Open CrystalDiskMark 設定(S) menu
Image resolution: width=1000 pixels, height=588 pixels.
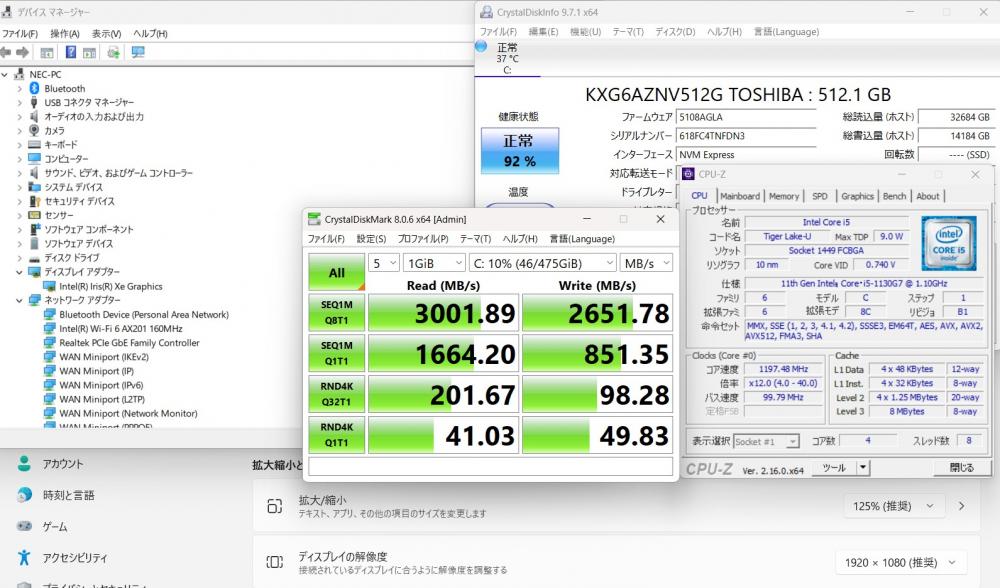click(x=371, y=239)
